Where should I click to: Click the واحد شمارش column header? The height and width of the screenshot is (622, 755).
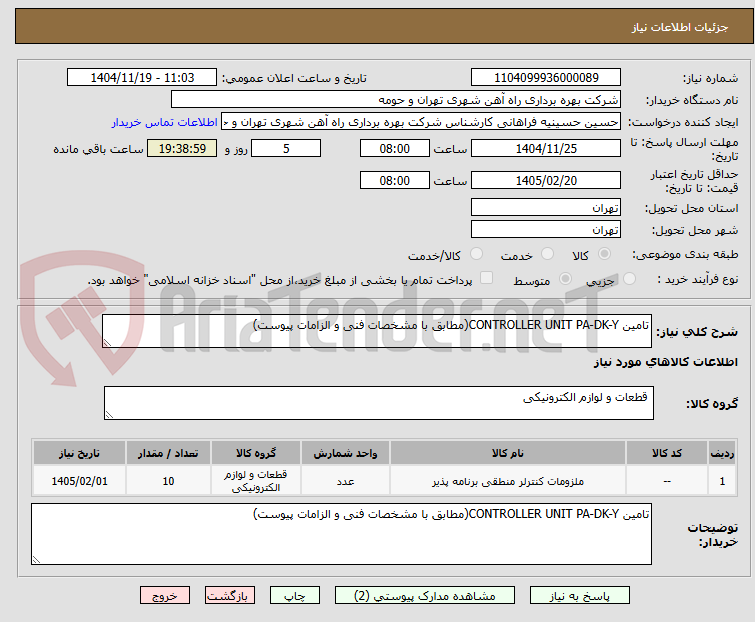[x=345, y=453]
